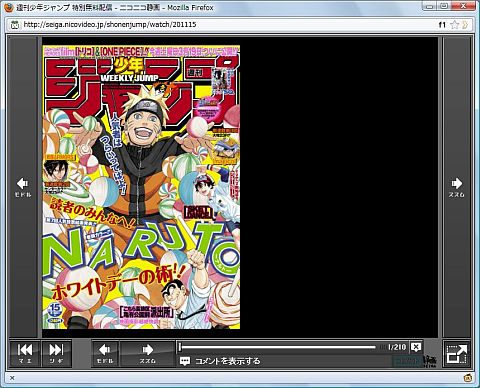Screen dimensions: 480x388
Task: Click the site favicon in address bar
Action: [15, 25]
